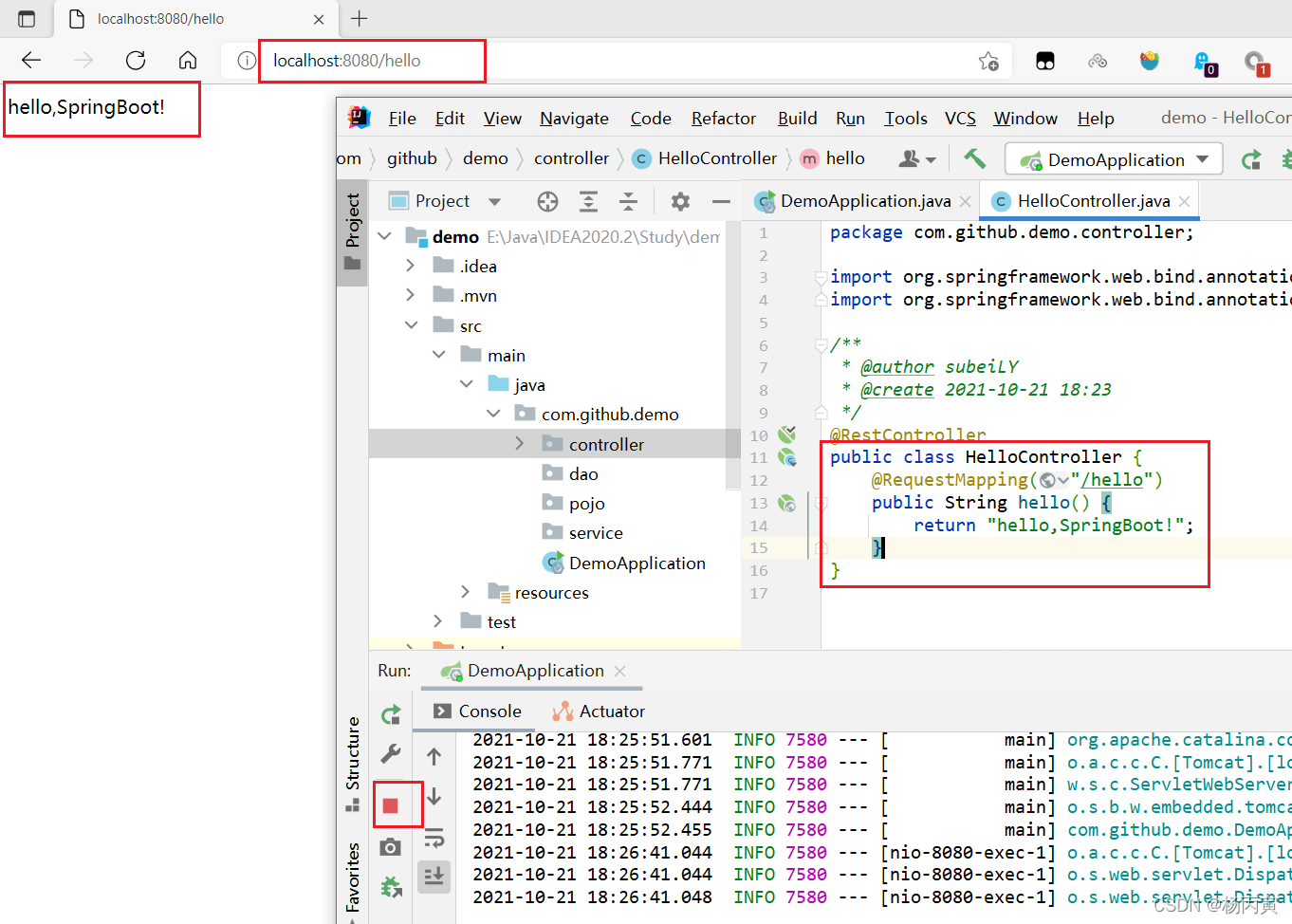Toggle scroll to end of console
The height and width of the screenshot is (924, 1292).
point(434,876)
